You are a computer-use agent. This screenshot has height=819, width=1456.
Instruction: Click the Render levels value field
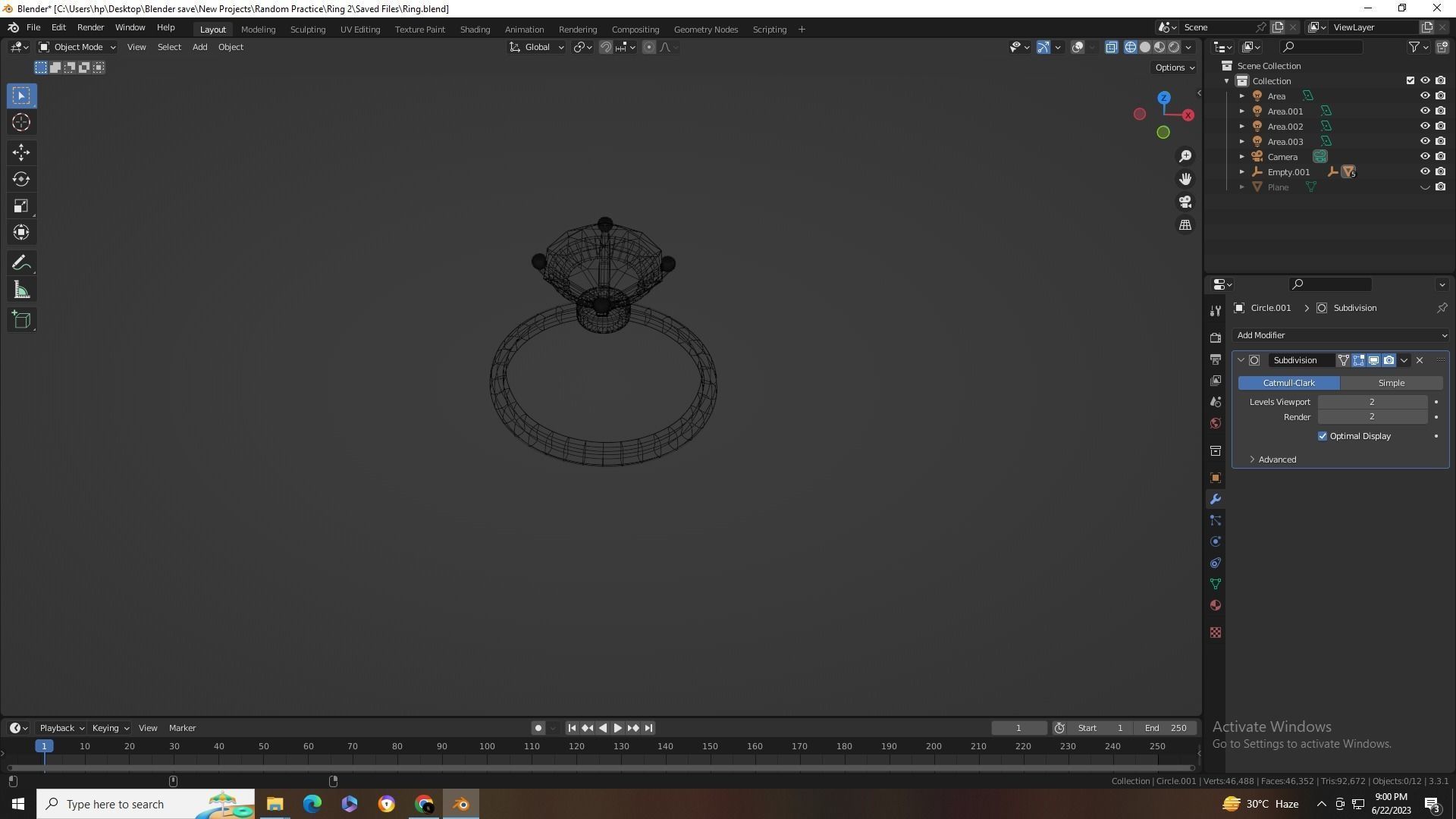(1373, 417)
